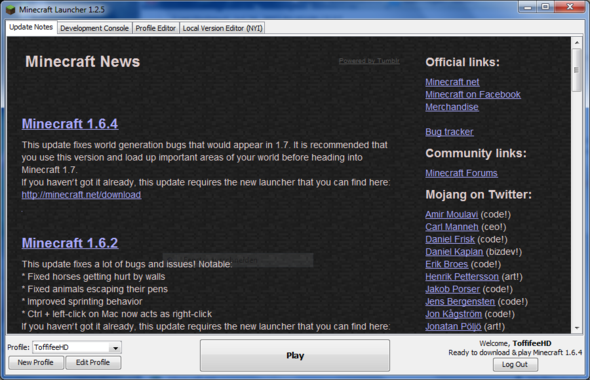This screenshot has width=590, height=380.
Task: Visit the Minecraft.net official link
Action: (452, 82)
